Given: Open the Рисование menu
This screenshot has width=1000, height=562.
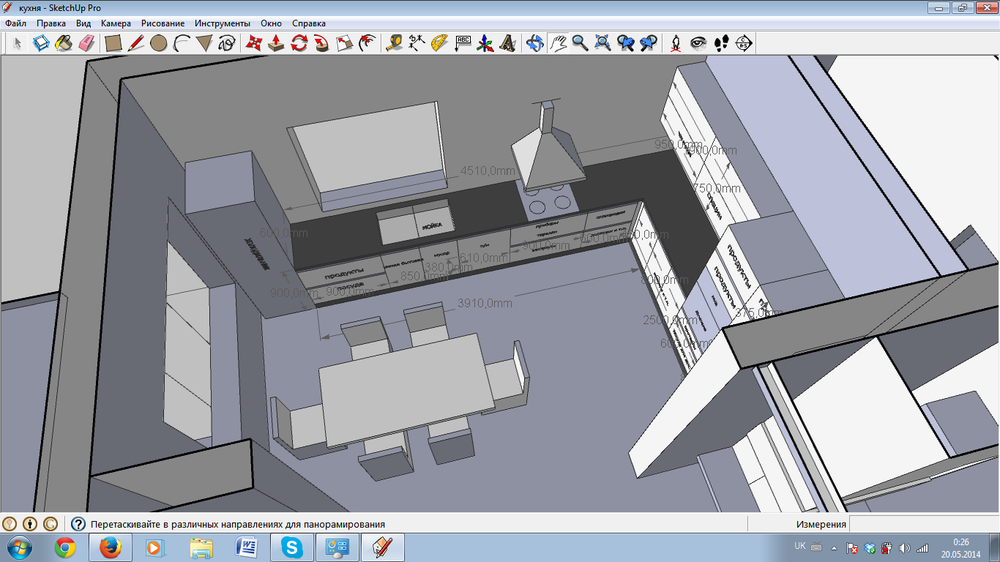Looking at the screenshot, I should [x=163, y=22].
